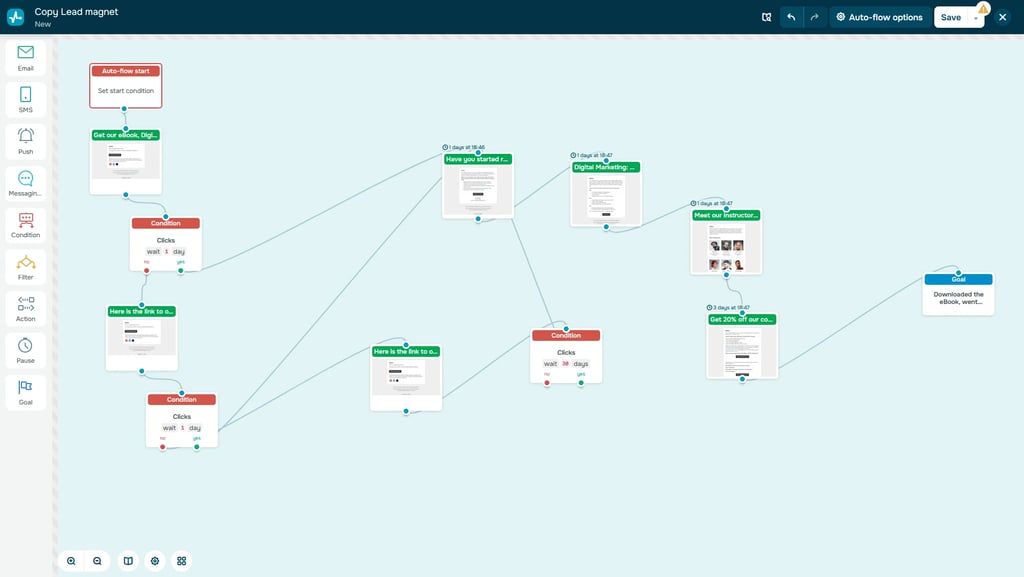
Task: Select the Filter block in sidebar
Action: tap(25, 267)
